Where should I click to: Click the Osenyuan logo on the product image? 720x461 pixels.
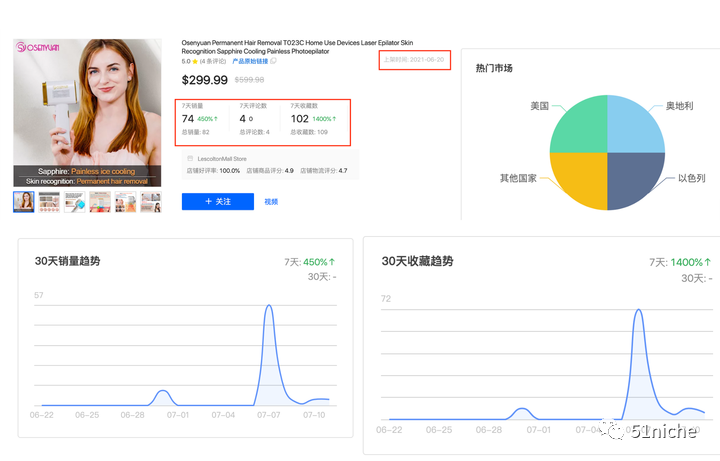[x=38, y=47]
